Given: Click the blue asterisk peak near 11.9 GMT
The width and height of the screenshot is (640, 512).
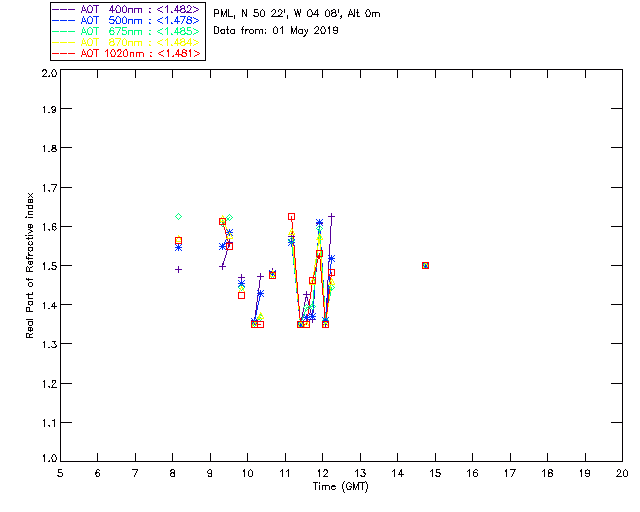Looking at the screenshot, I should [319, 223].
